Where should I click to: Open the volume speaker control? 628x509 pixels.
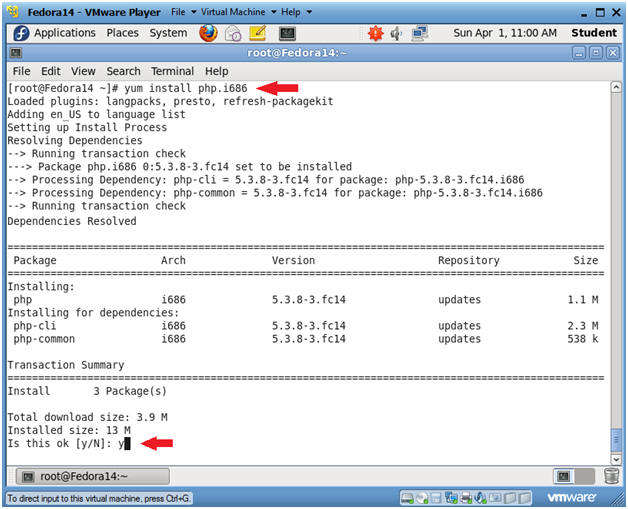click(x=396, y=34)
